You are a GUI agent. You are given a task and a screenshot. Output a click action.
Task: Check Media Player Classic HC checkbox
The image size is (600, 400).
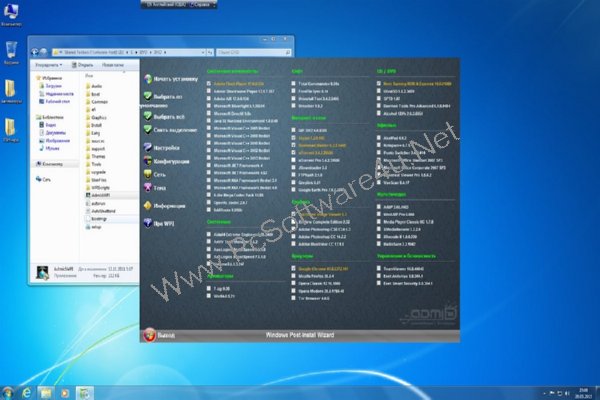pos(378,221)
